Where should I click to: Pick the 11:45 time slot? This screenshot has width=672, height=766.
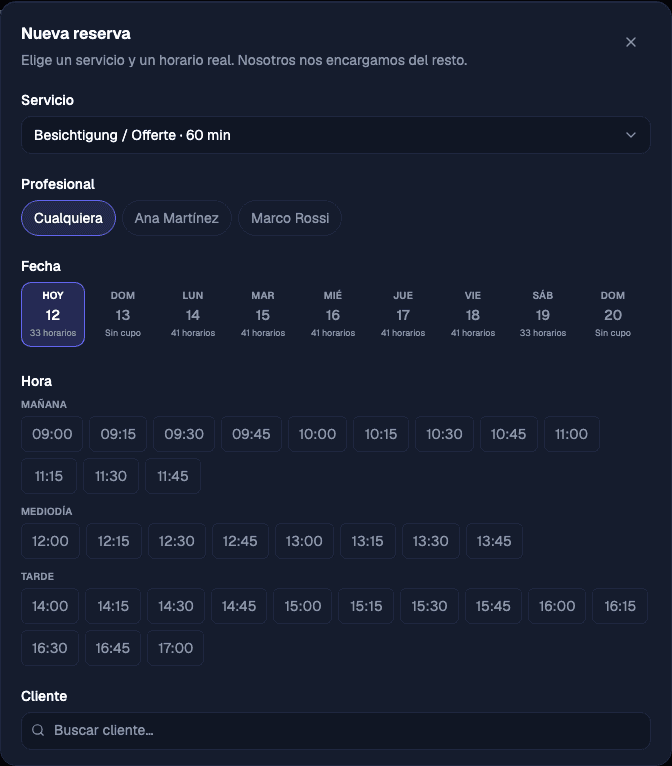[173, 476]
